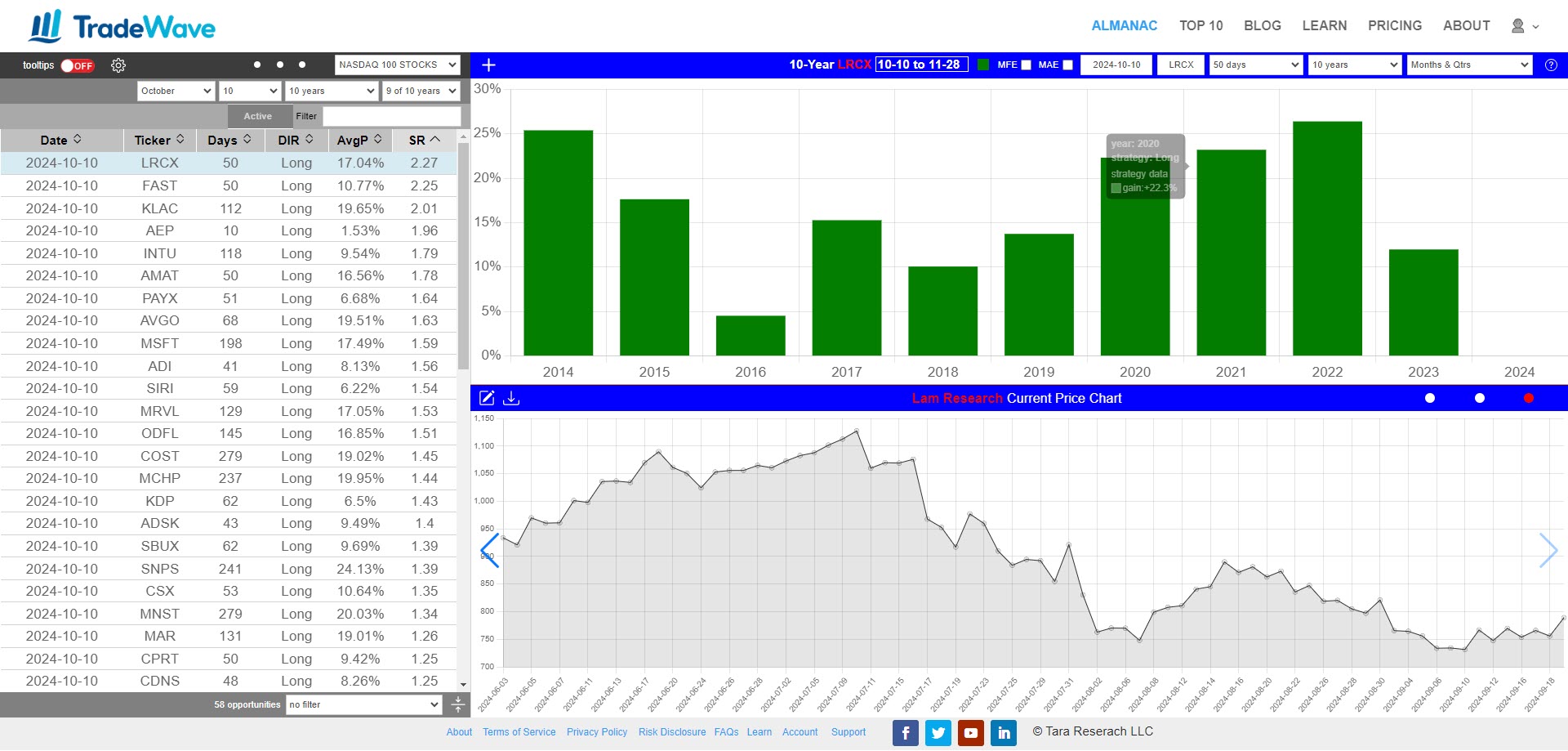Click the Risk Disclosure footer link
This screenshot has width=1568, height=751.
[671, 732]
